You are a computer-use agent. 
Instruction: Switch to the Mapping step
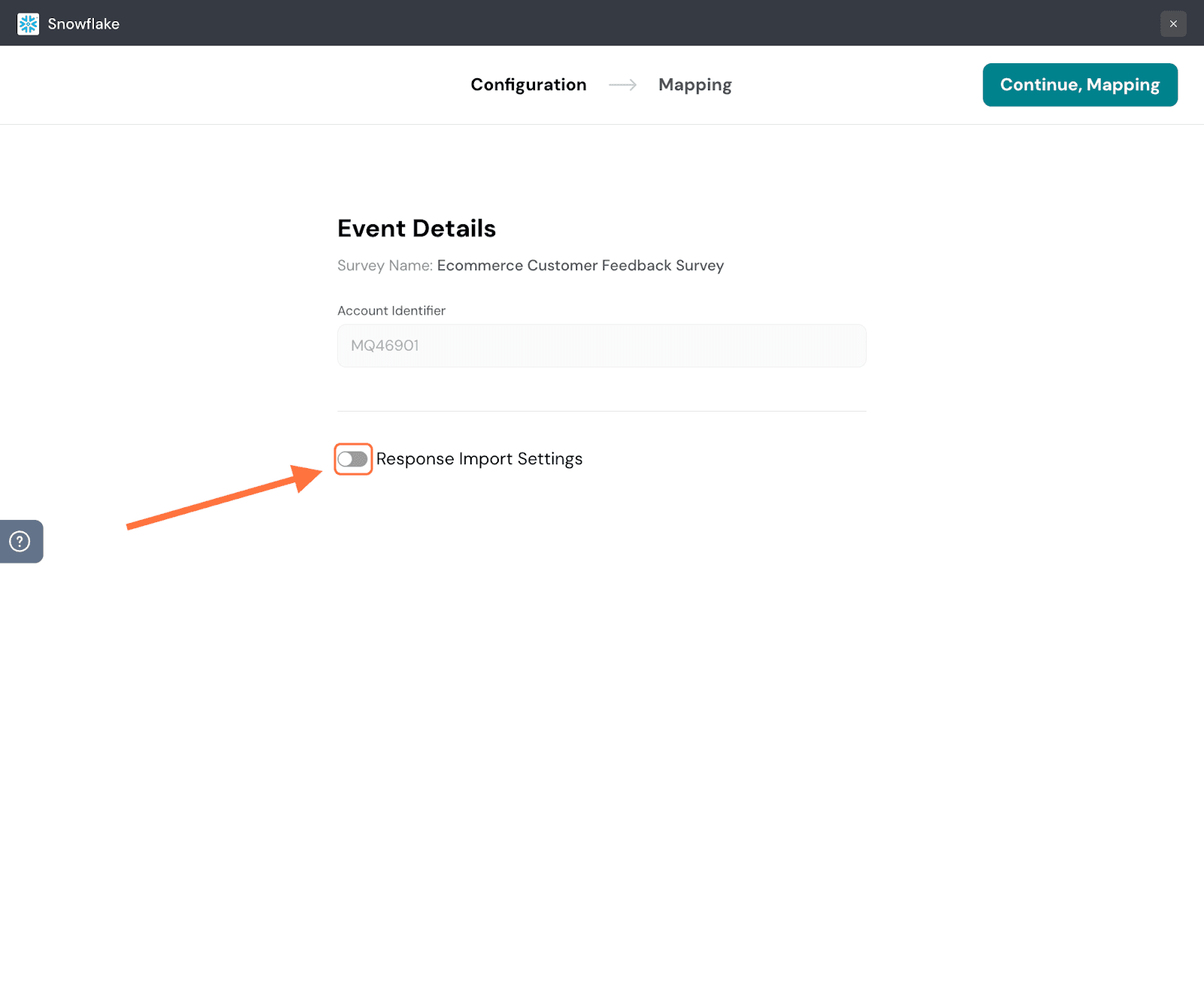[695, 85]
